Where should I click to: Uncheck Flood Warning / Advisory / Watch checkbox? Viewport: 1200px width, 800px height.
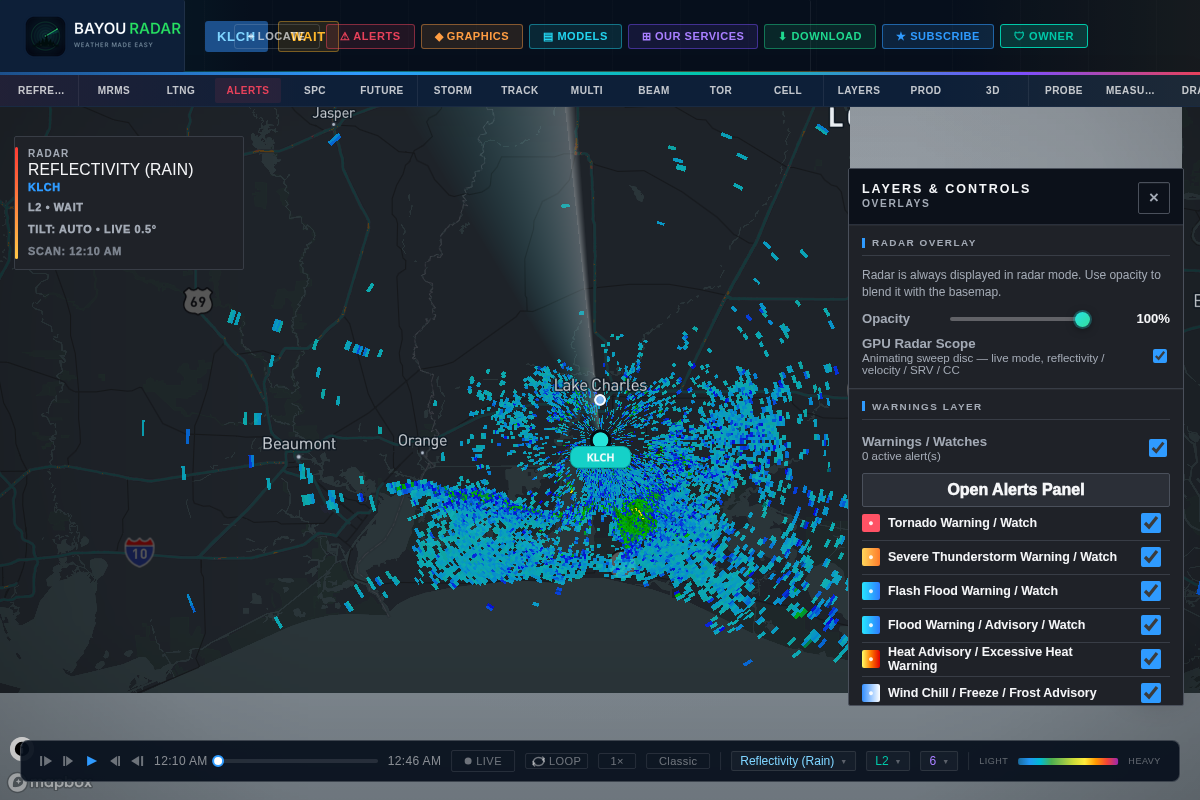tap(1151, 625)
